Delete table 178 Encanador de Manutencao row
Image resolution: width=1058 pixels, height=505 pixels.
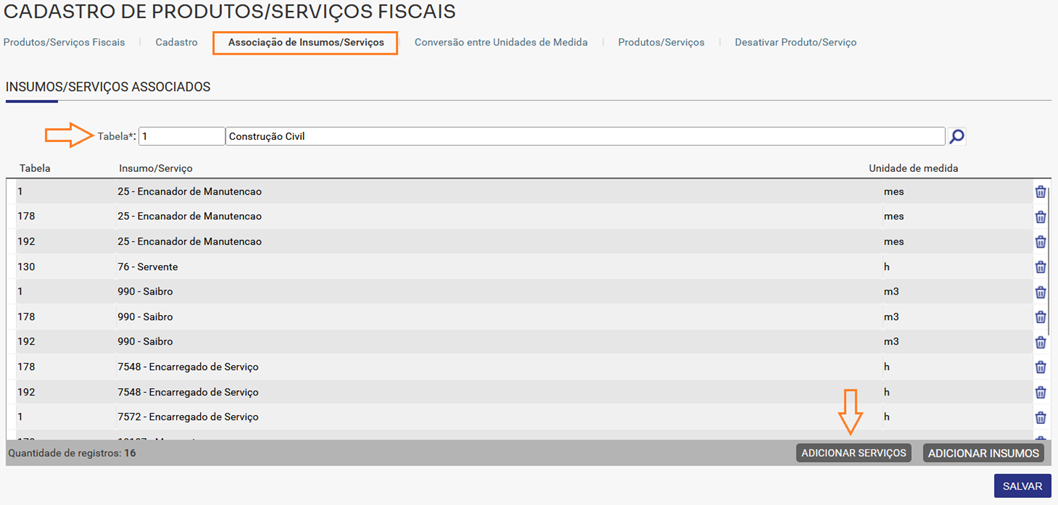(x=1040, y=217)
